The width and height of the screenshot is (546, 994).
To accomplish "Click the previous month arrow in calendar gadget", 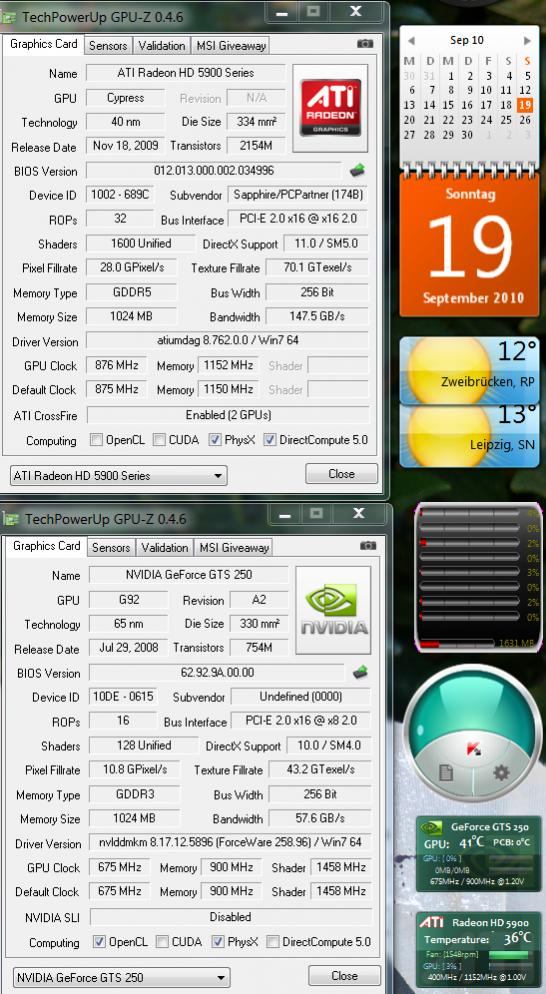I will pos(411,41).
